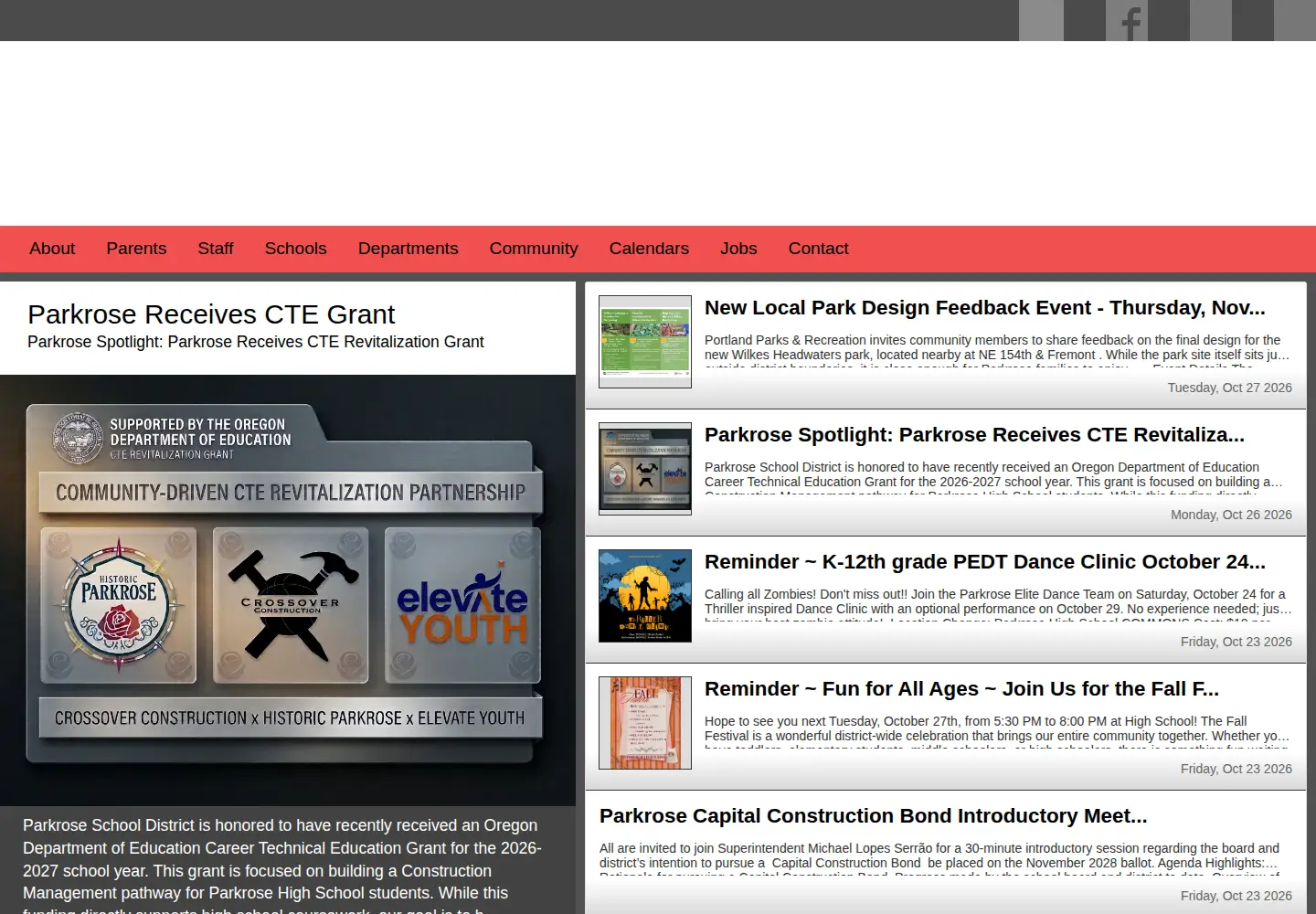This screenshot has width=1316, height=914.
Task: Click the grant description paragraph under the banner
Action: [282, 865]
